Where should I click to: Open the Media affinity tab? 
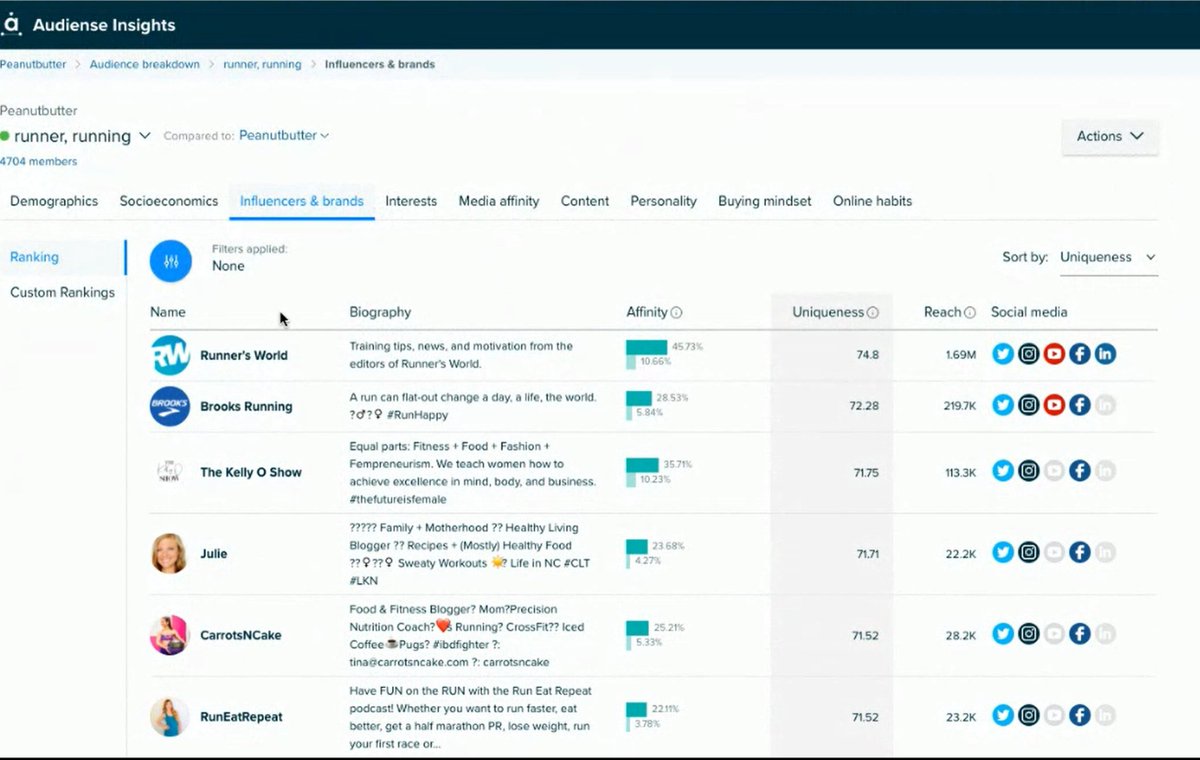pos(499,201)
